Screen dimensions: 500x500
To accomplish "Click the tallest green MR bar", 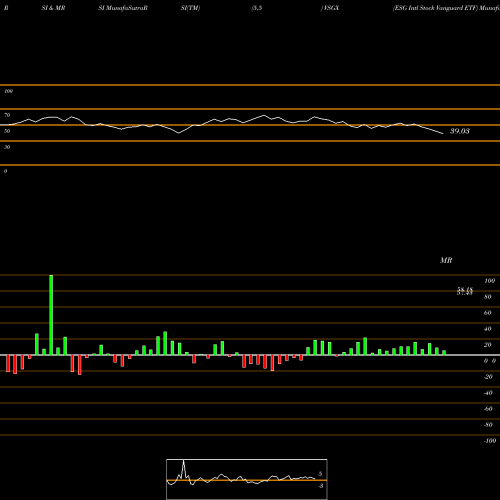I will 51,315.
